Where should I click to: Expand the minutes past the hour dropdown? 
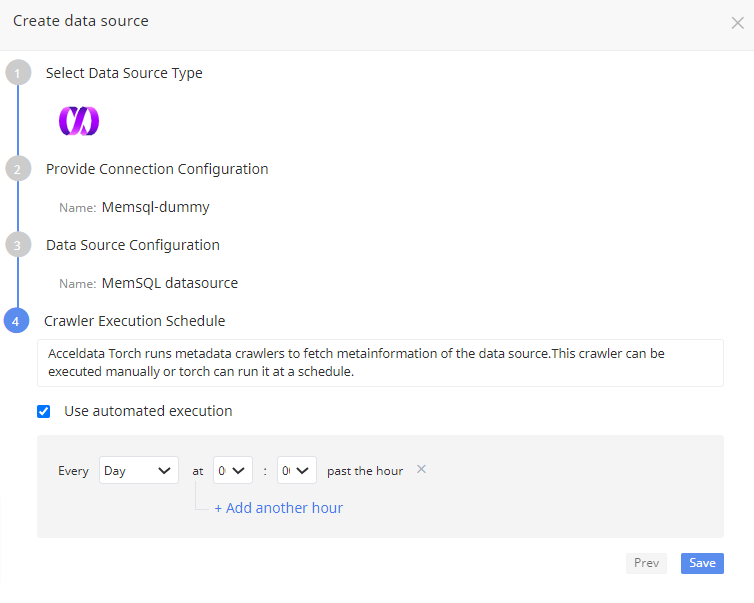(296, 470)
